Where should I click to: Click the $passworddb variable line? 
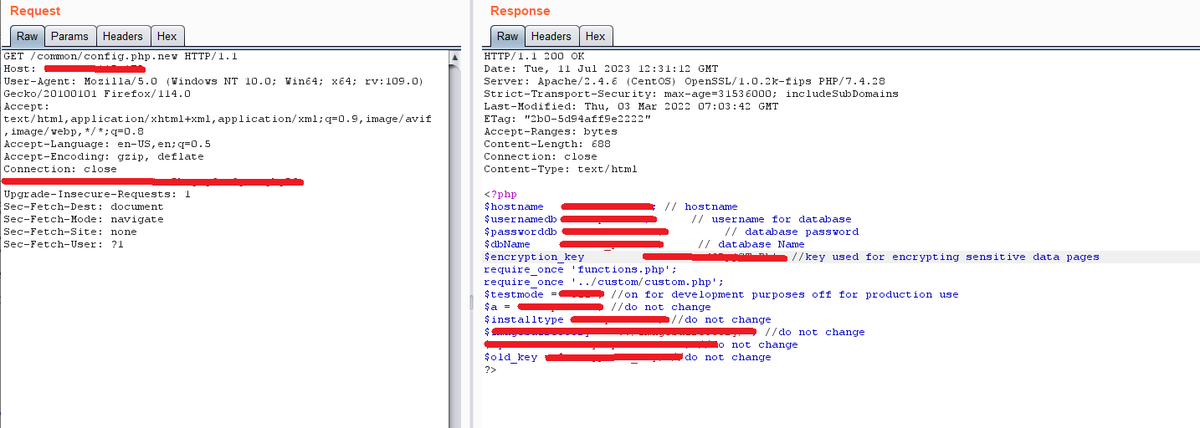[670, 231]
